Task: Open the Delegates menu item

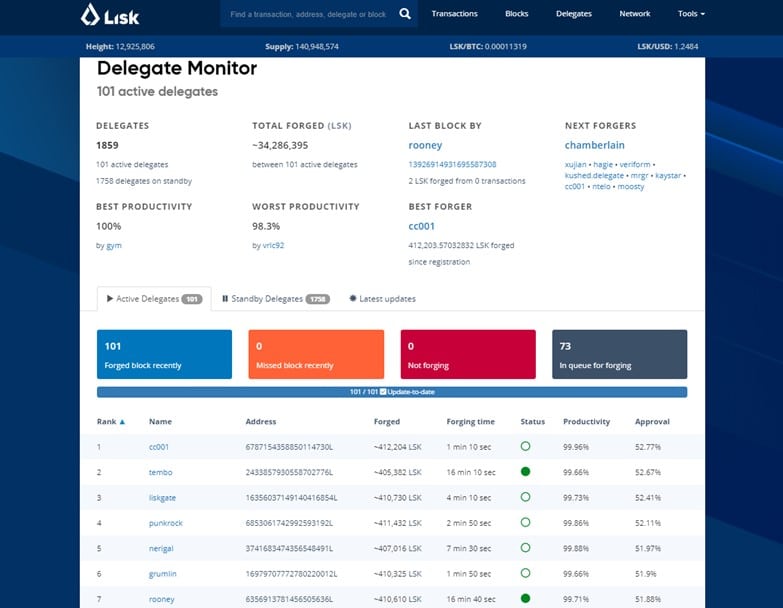Action: coord(574,13)
